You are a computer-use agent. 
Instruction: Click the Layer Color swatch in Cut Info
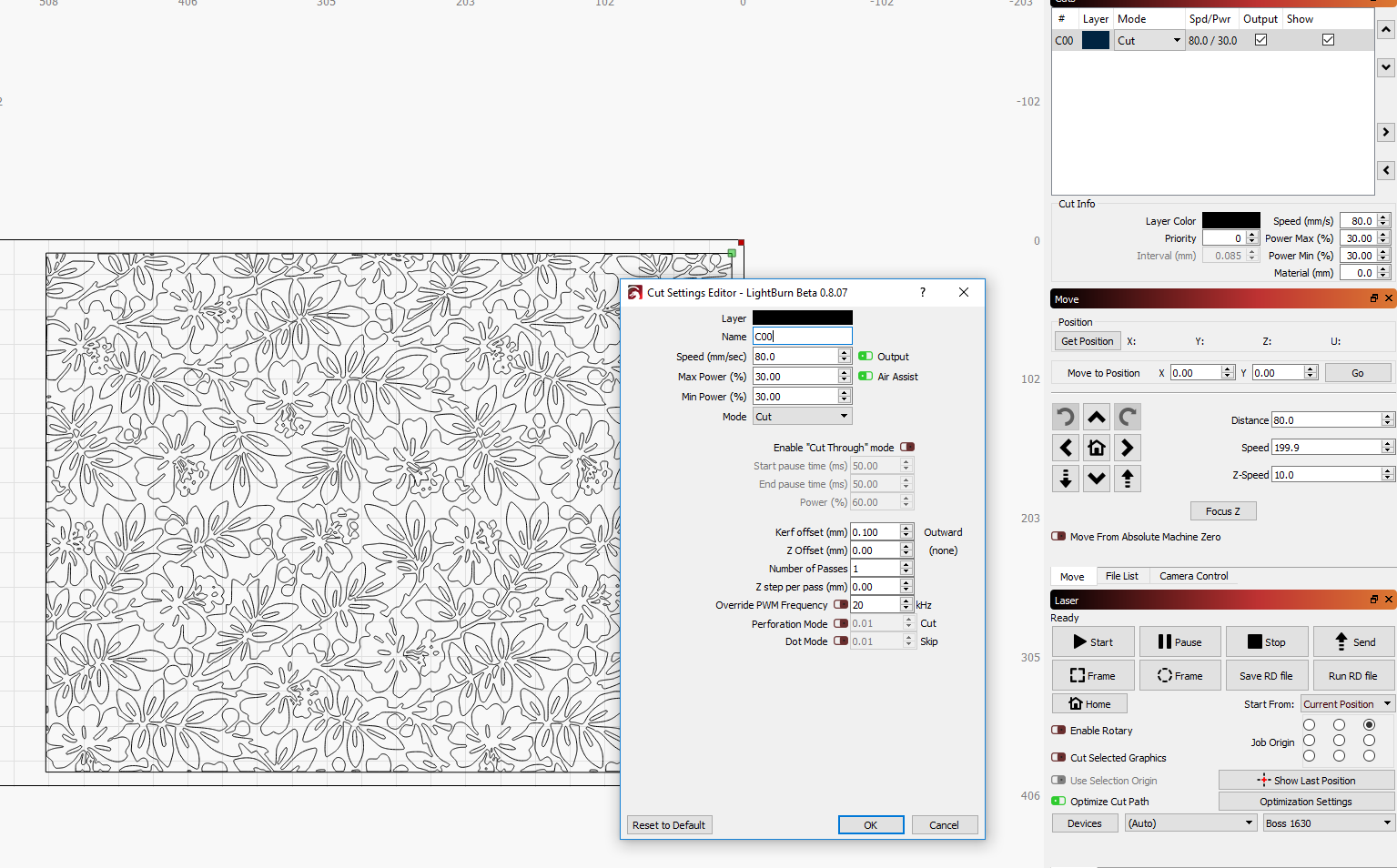pyautogui.click(x=1231, y=220)
